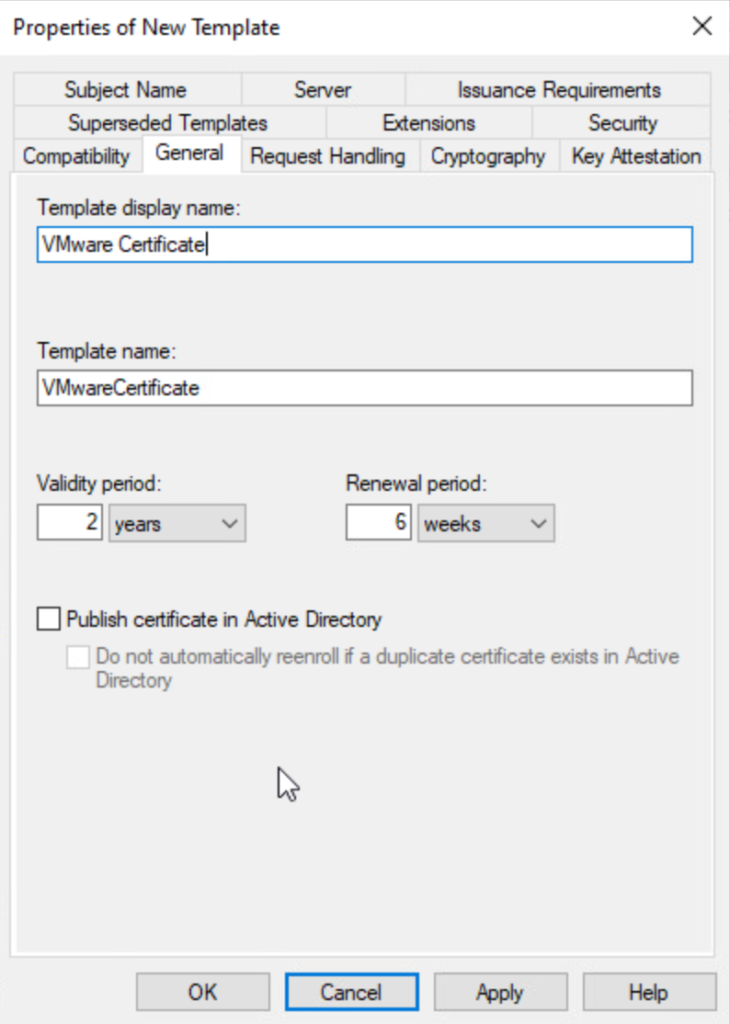The width and height of the screenshot is (730, 1024).
Task: Switch to the Cryptography tab
Action: pos(488,156)
